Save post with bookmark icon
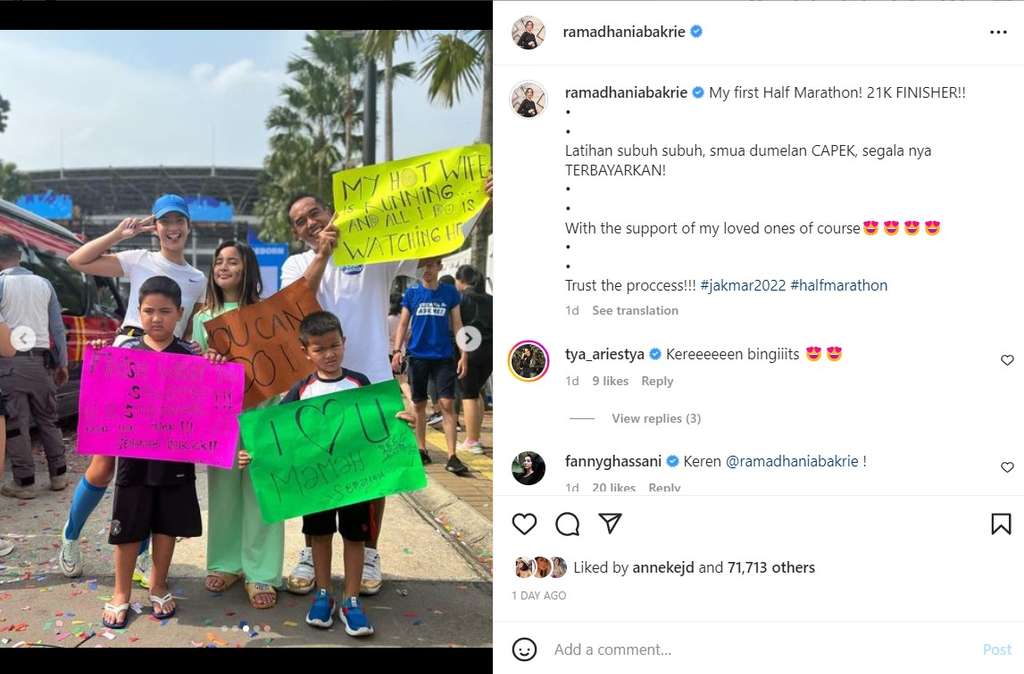This screenshot has height=674, width=1024. (1000, 524)
